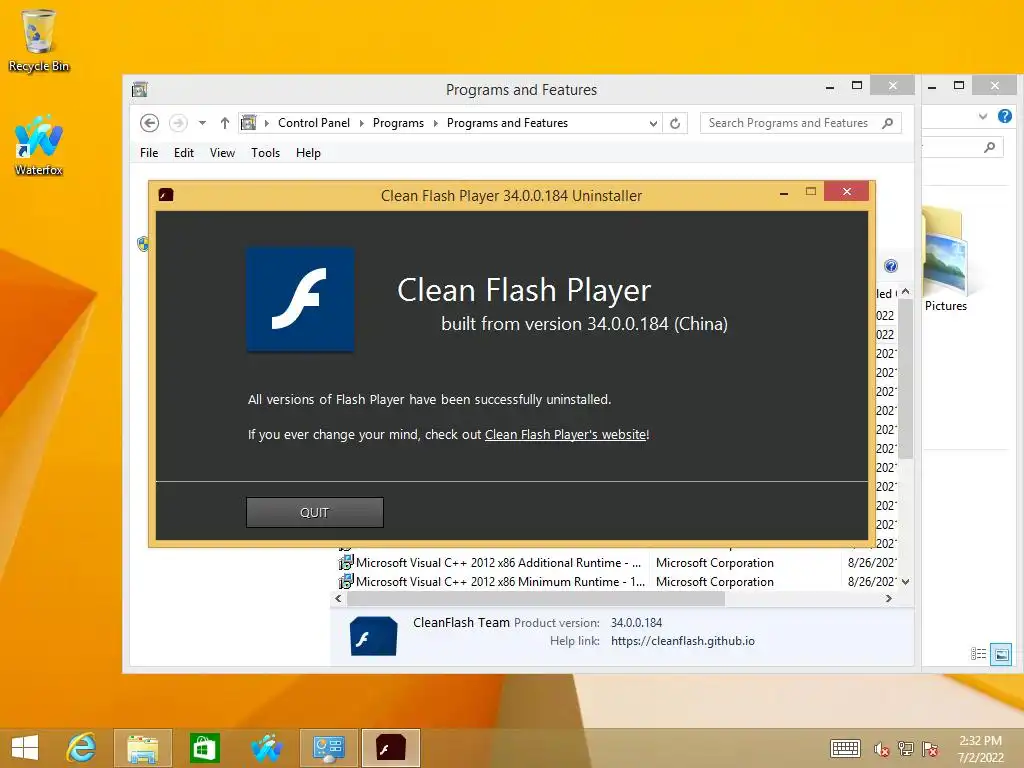Click search magnifier in background window

click(989, 148)
